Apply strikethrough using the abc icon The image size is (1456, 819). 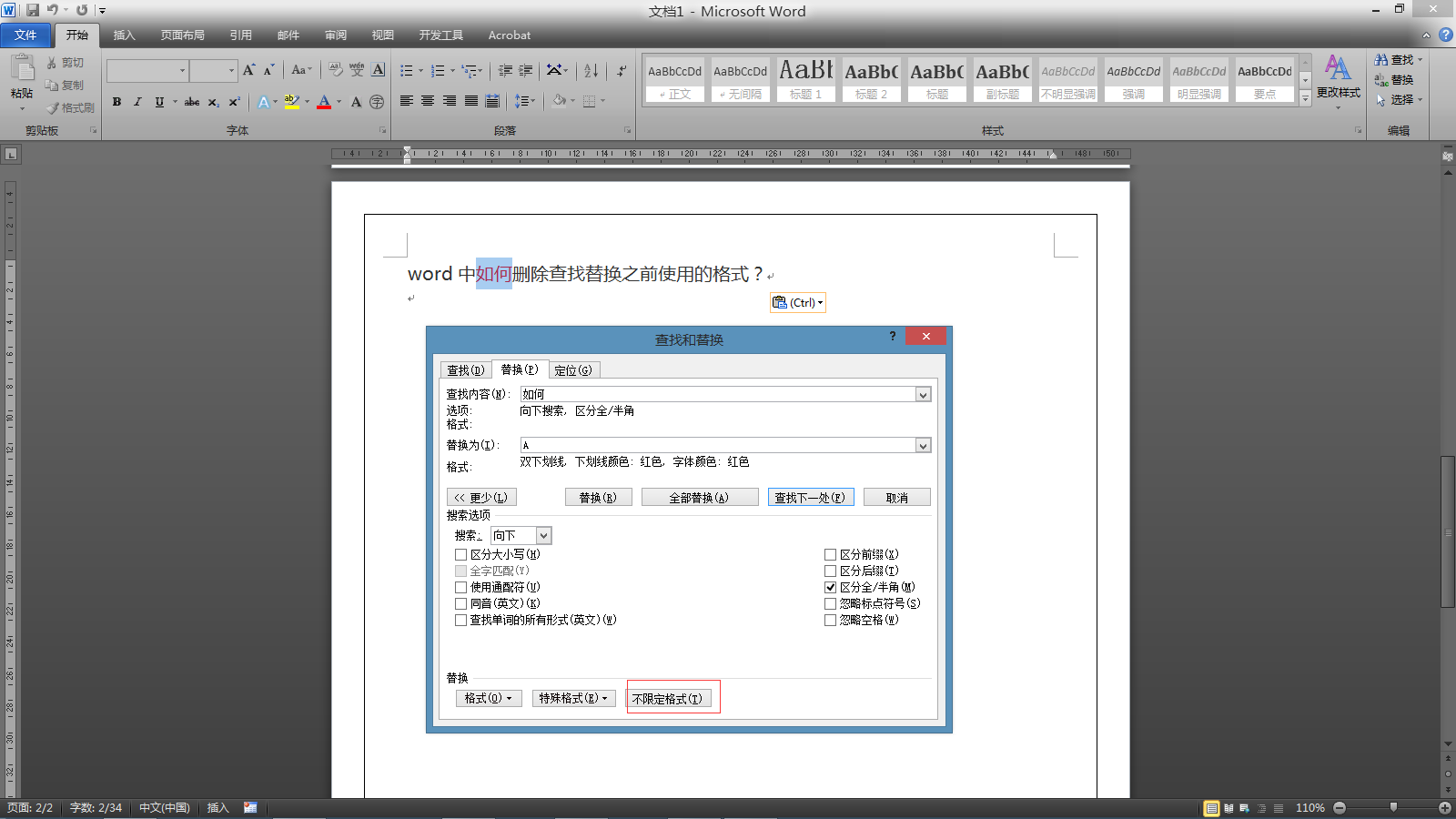pyautogui.click(x=192, y=102)
